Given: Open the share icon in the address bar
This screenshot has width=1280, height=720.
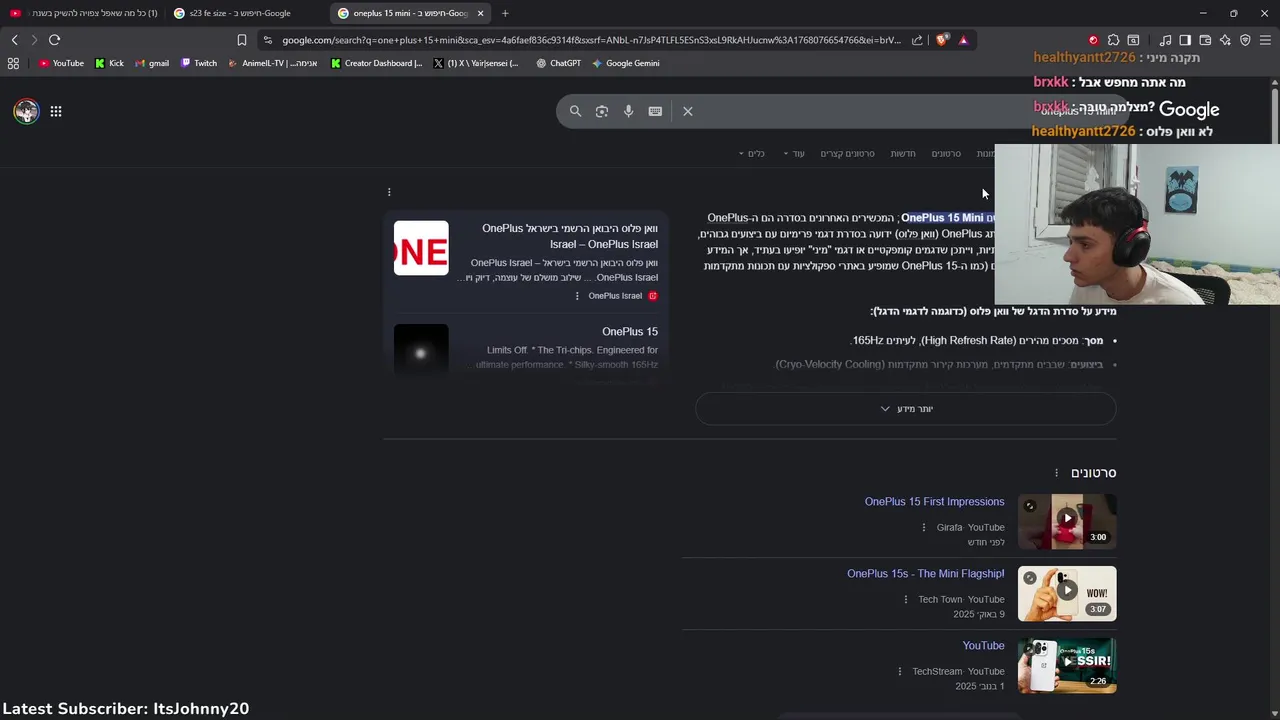Looking at the screenshot, I should pos(917,40).
